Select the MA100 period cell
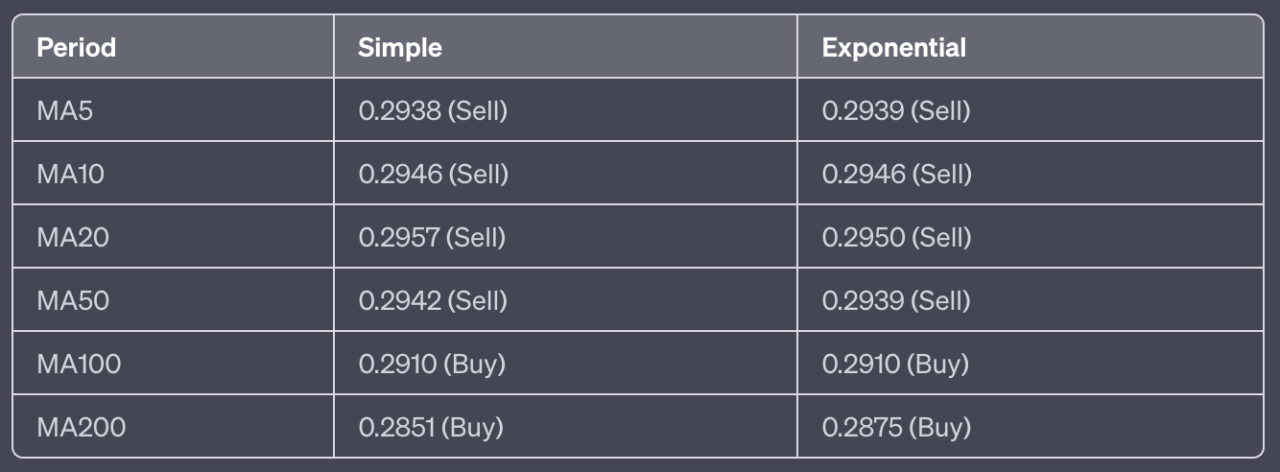This screenshot has height=472, width=1280. tap(79, 364)
